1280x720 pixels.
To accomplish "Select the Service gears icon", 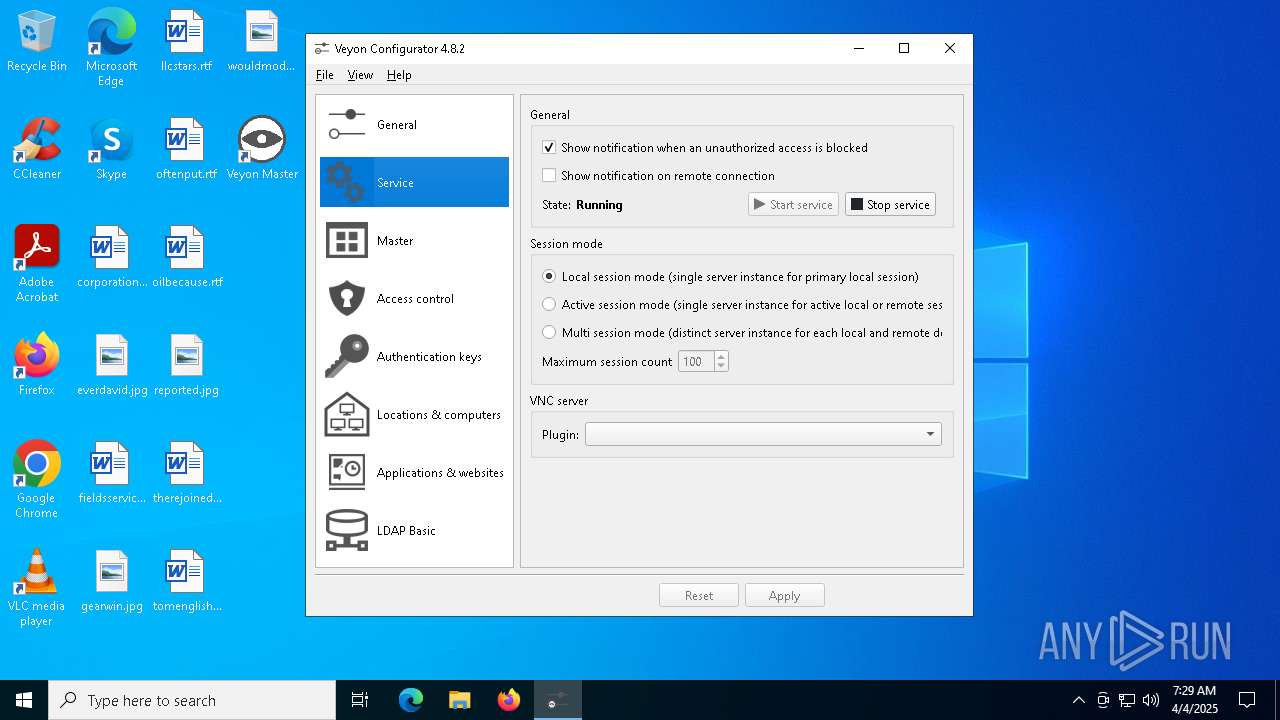I will tap(347, 183).
